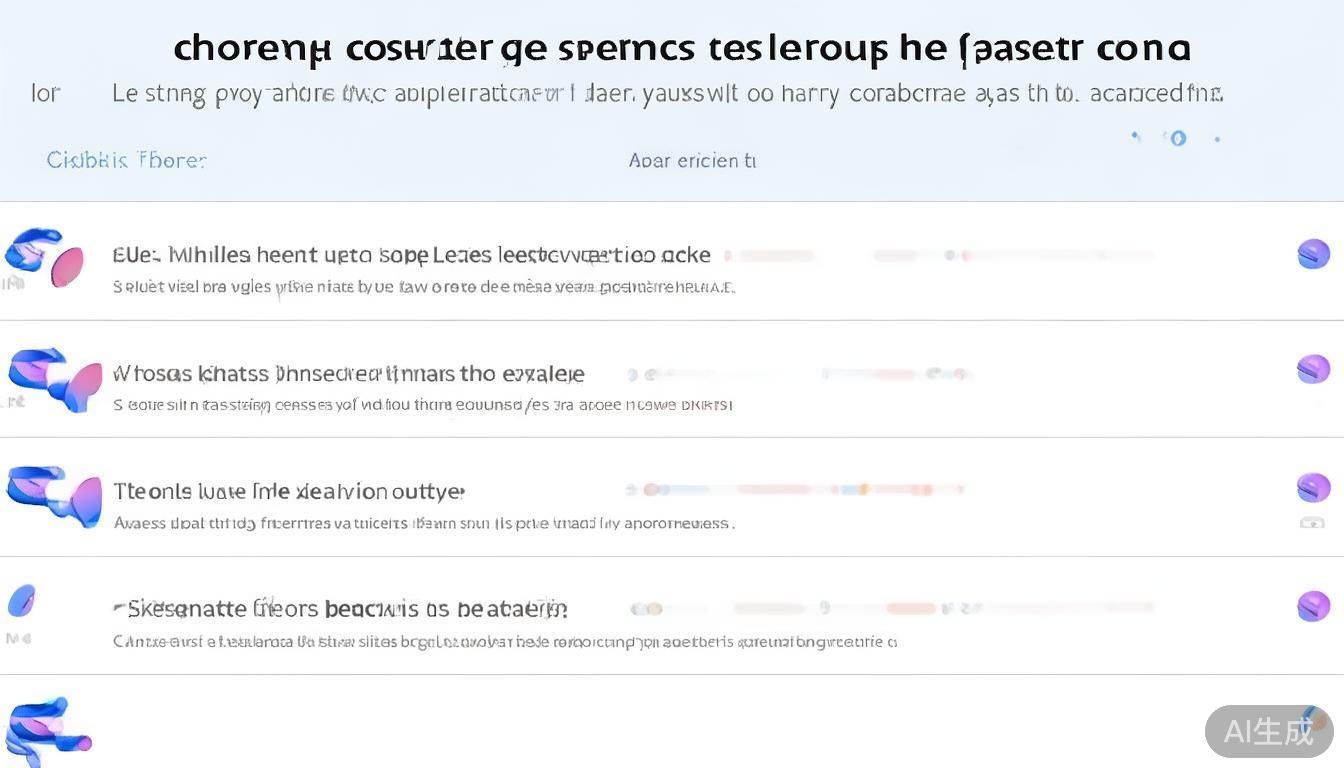Click the purple badge on the 'Wtosas khatss' row
The width and height of the screenshot is (1344, 768).
click(1313, 370)
